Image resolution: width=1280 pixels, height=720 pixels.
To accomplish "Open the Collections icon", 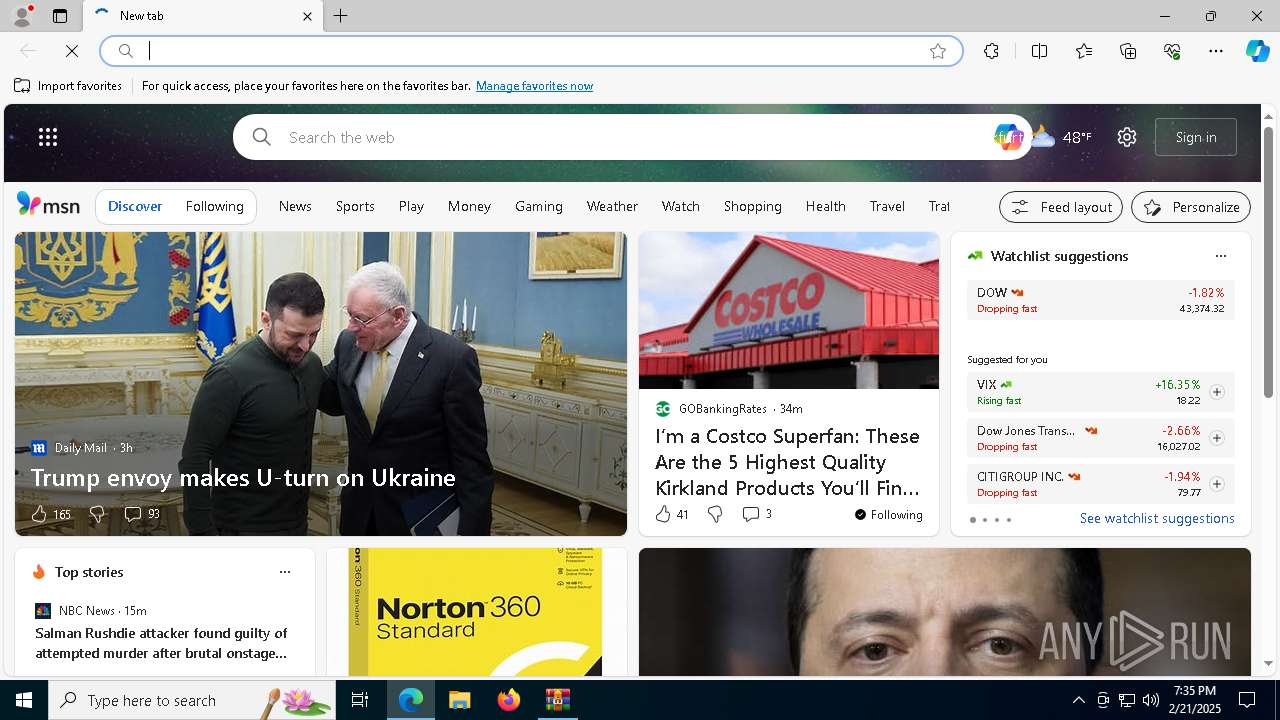I will coord(1128,51).
